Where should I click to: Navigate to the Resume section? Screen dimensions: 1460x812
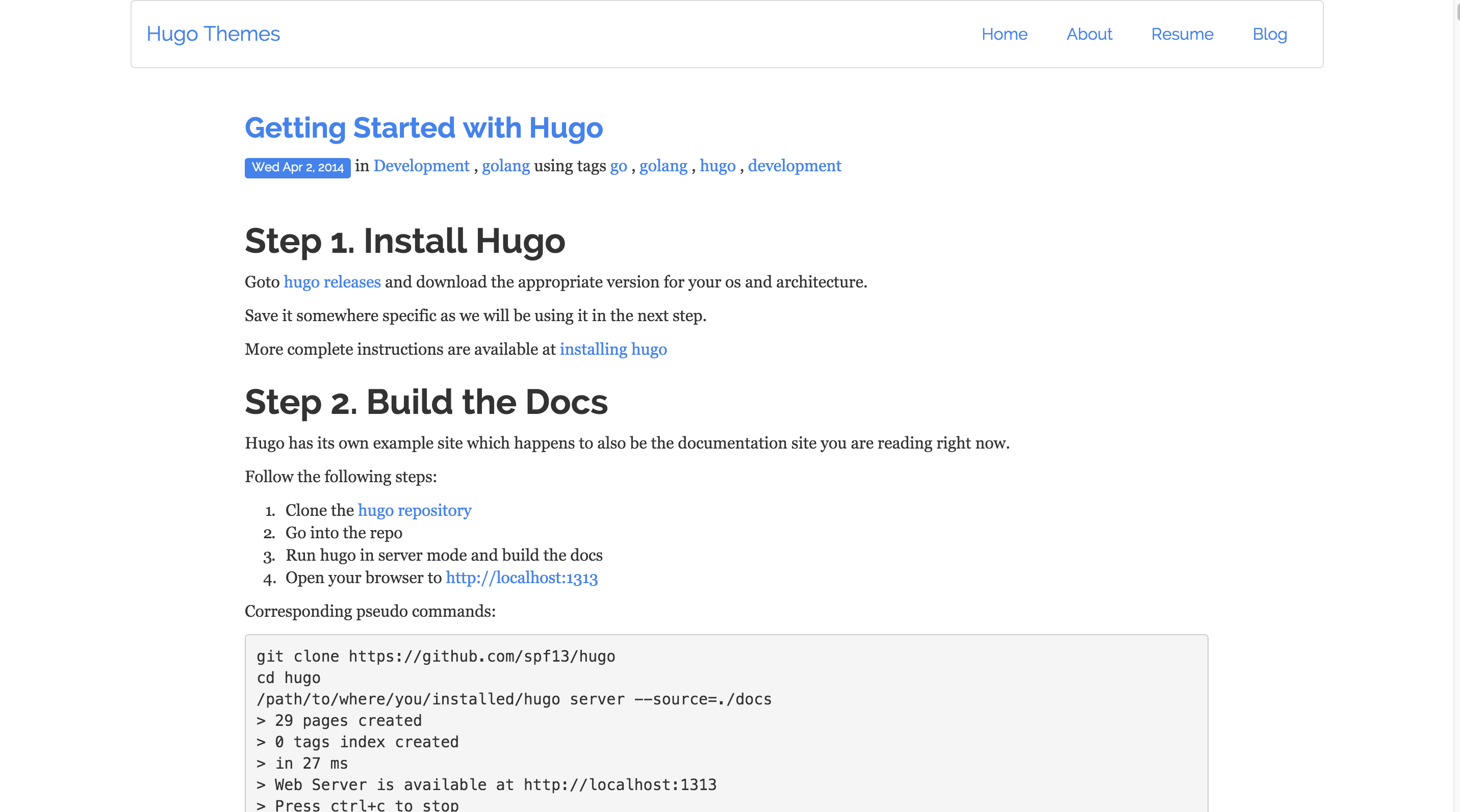coord(1183,34)
